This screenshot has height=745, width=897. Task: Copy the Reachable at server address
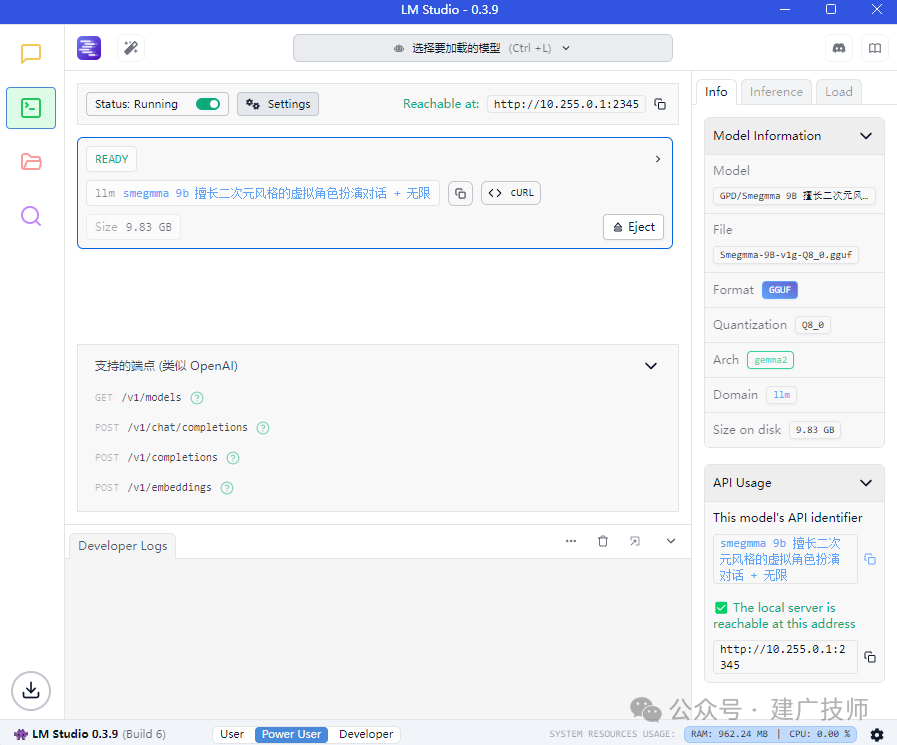pos(660,104)
